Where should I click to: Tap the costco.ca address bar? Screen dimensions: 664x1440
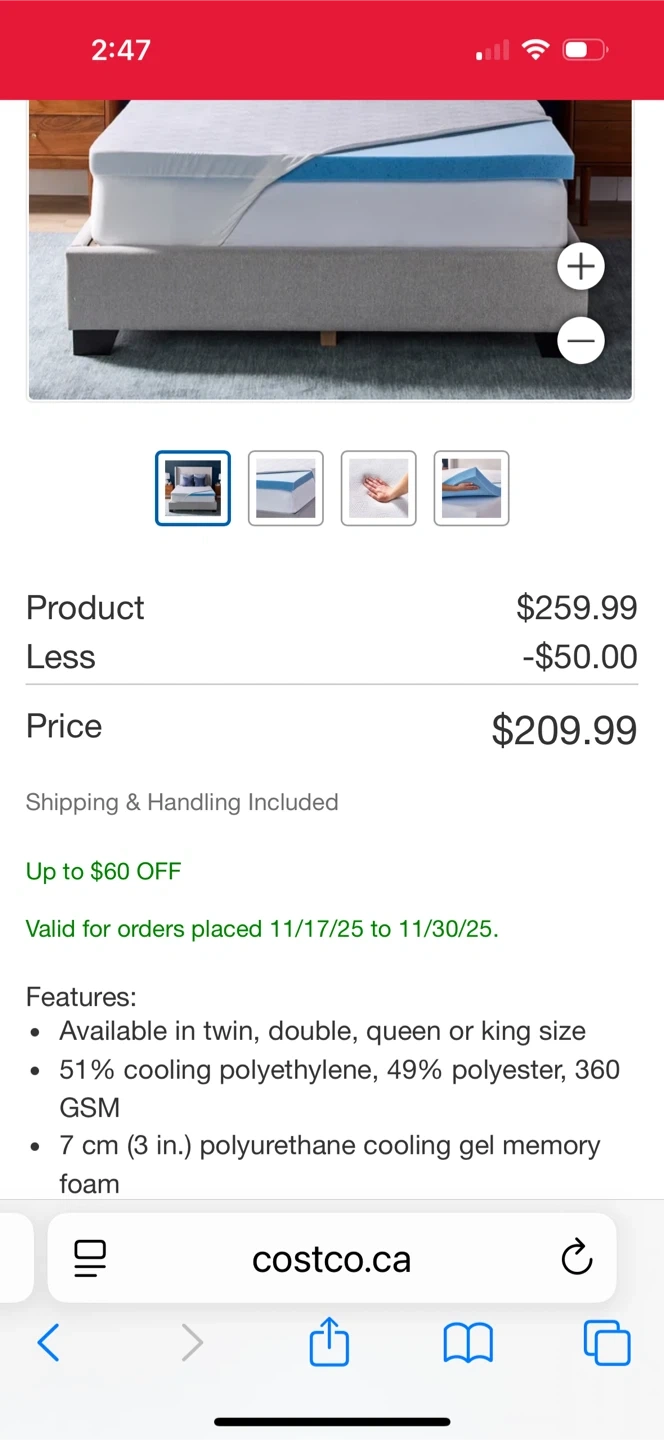tap(331, 1259)
